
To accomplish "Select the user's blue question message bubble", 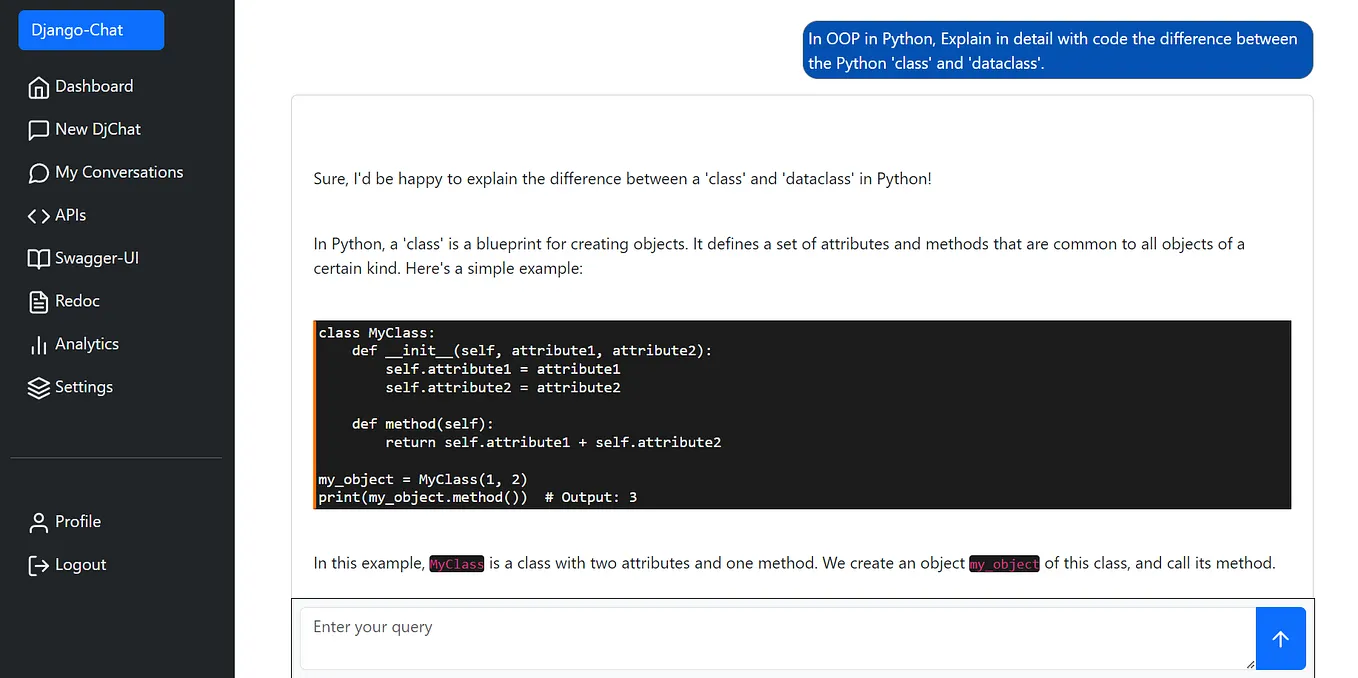I will coord(1057,50).
